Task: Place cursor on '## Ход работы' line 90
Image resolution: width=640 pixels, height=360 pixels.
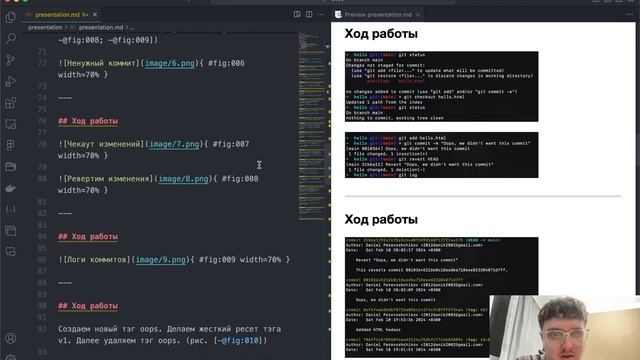Action: click(x=88, y=306)
